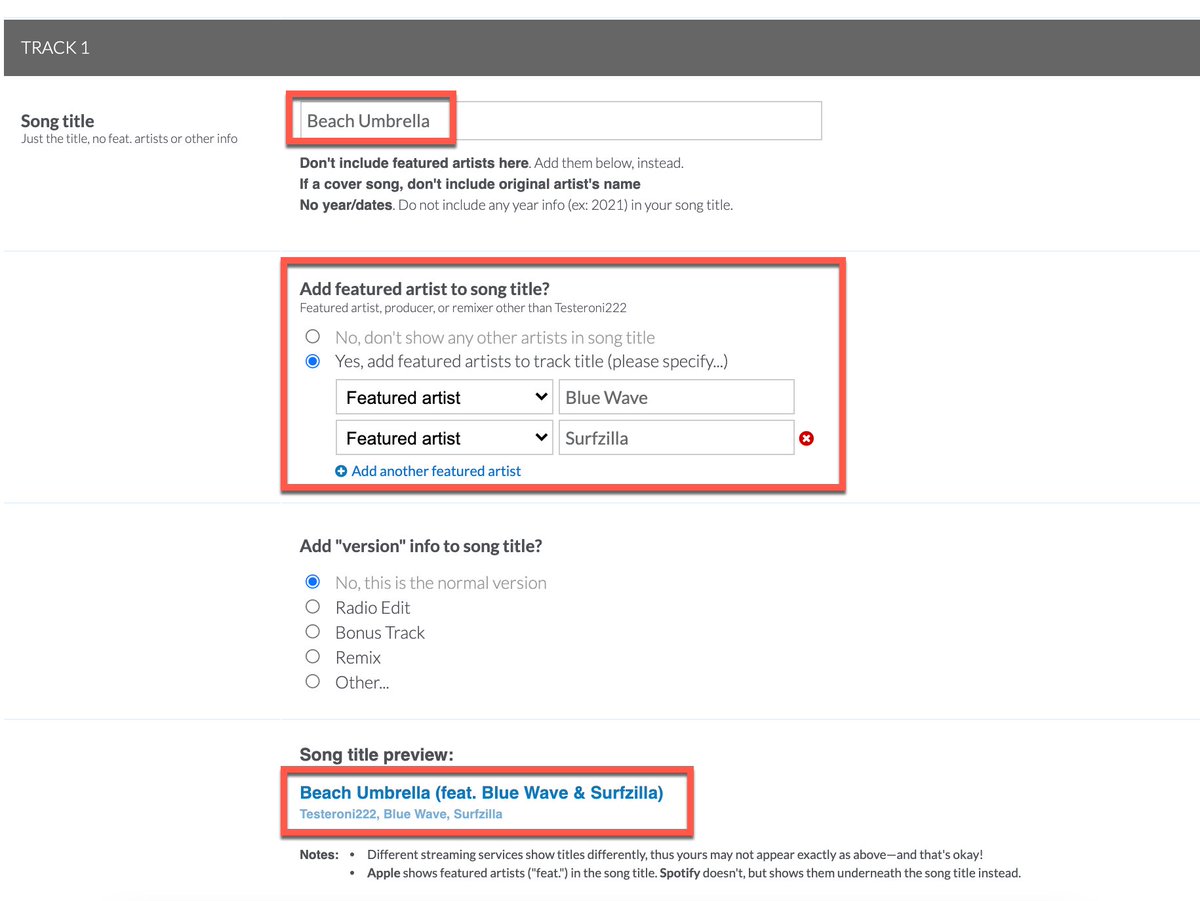Click preview title "Beach Umbrella (feat. Blue Wave & Surfzilla)"
The image size is (1200, 901).
(481, 793)
